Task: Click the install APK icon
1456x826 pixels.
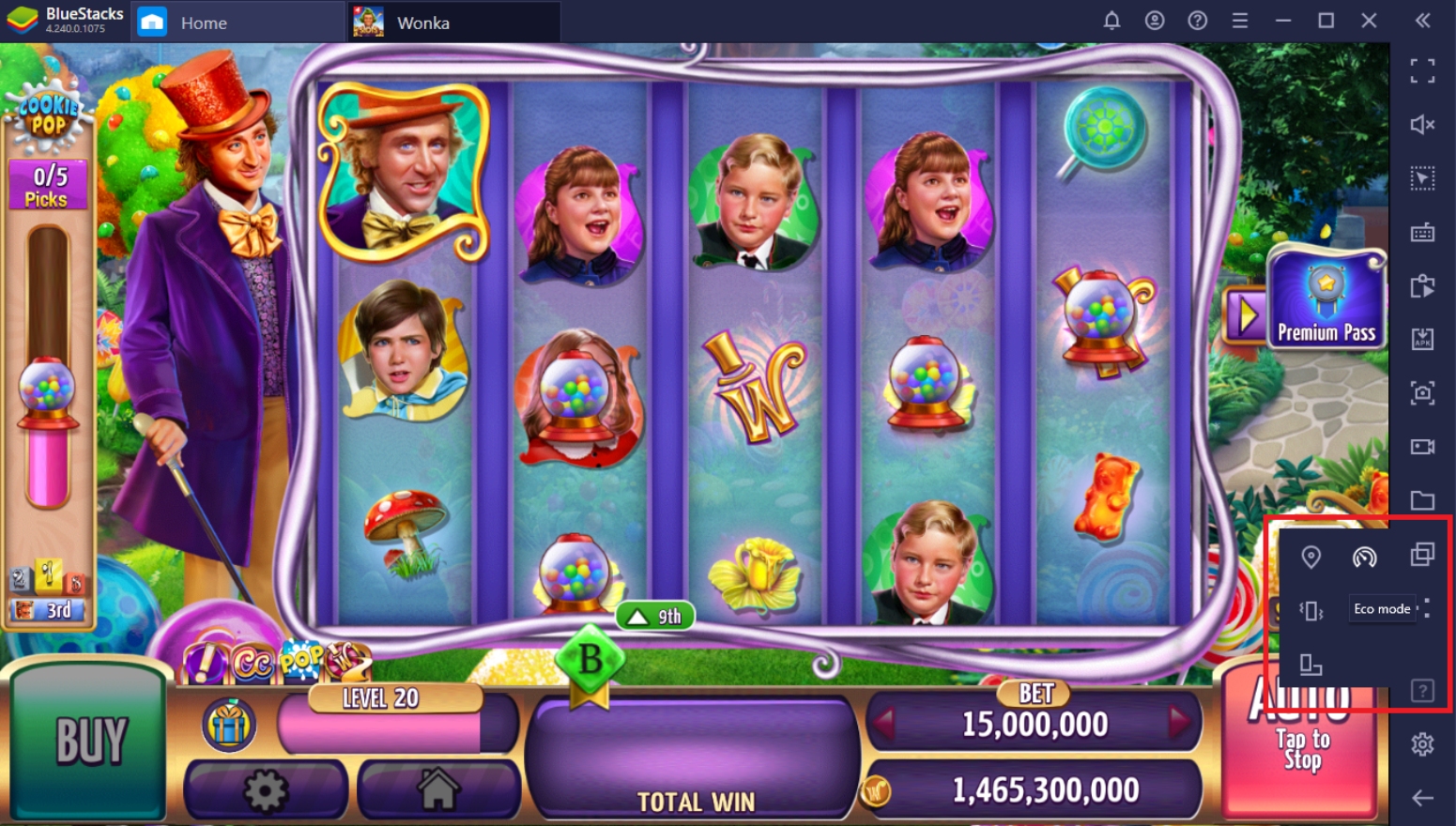Action: [1422, 339]
